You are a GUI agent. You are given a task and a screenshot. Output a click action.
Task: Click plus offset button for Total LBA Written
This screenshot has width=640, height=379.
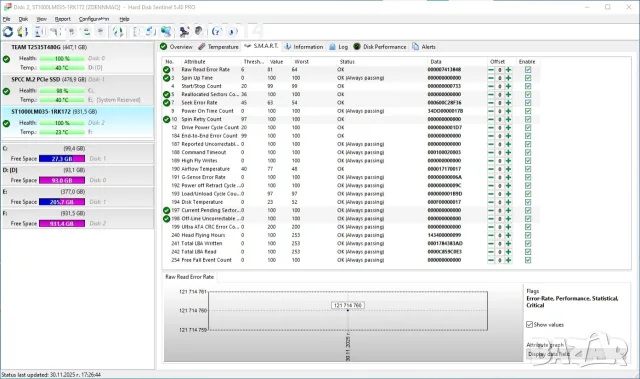pyautogui.click(x=508, y=243)
